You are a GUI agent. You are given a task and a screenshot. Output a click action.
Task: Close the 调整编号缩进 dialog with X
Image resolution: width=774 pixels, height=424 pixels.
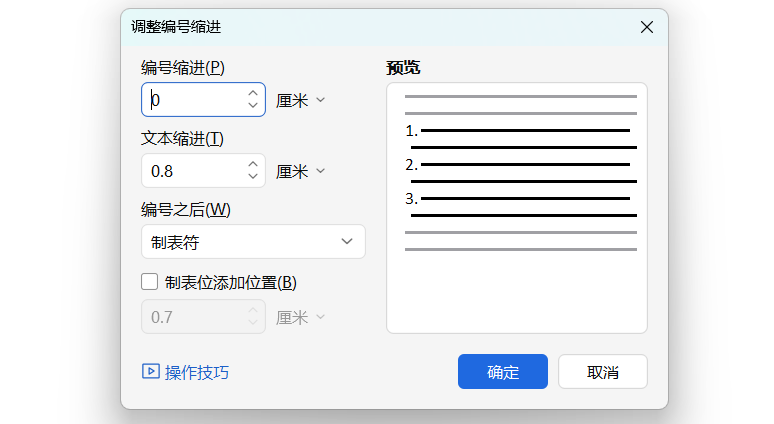click(x=647, y=27)
